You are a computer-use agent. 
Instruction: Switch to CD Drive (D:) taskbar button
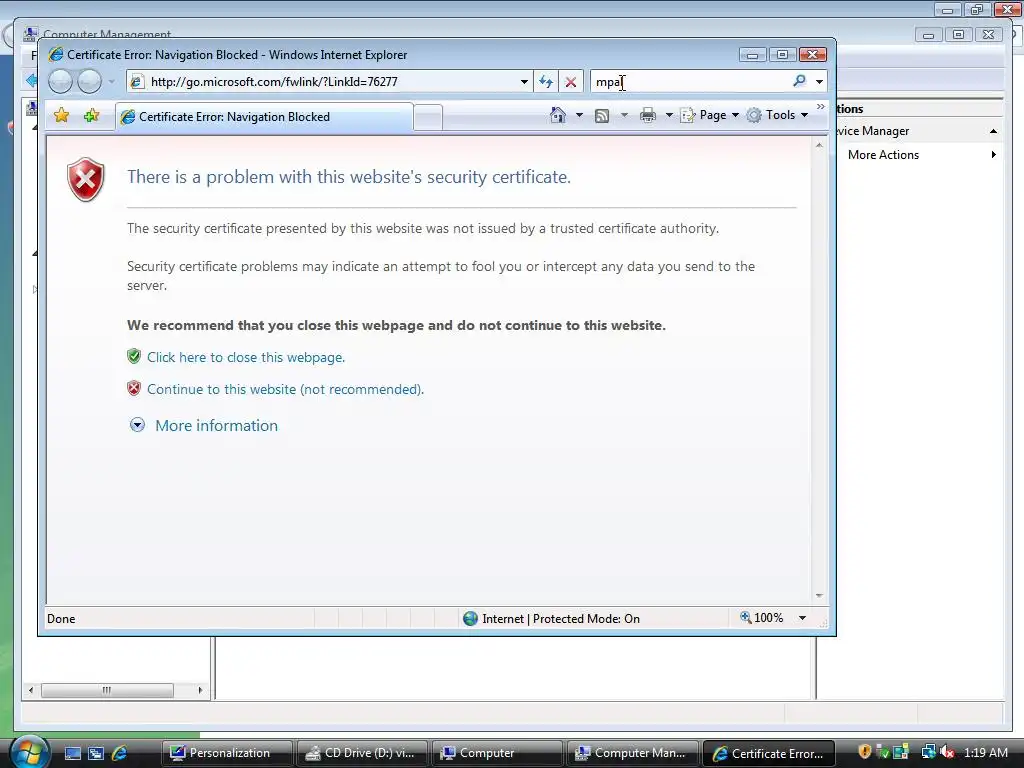(x=362, y=753)
